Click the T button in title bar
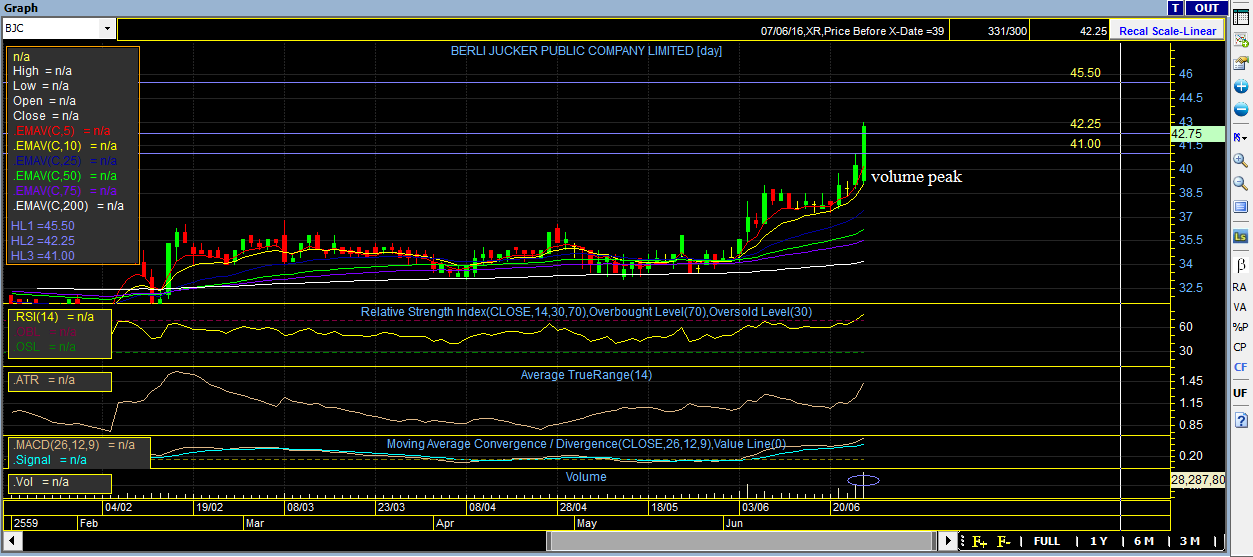The width and height of the screenshot is (1253, 557). point(1175,8)
